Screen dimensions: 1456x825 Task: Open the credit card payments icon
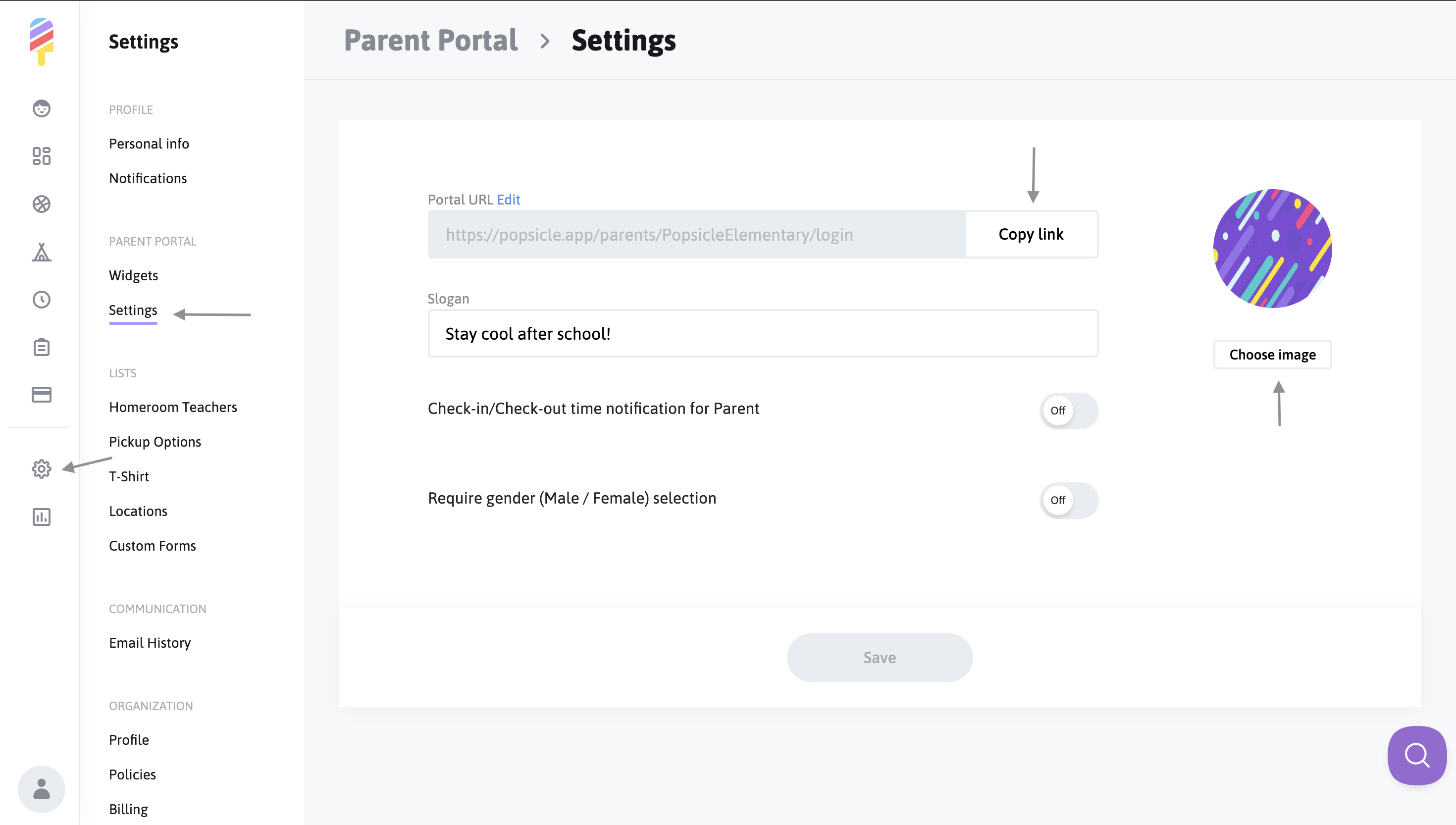coord(42,394)
